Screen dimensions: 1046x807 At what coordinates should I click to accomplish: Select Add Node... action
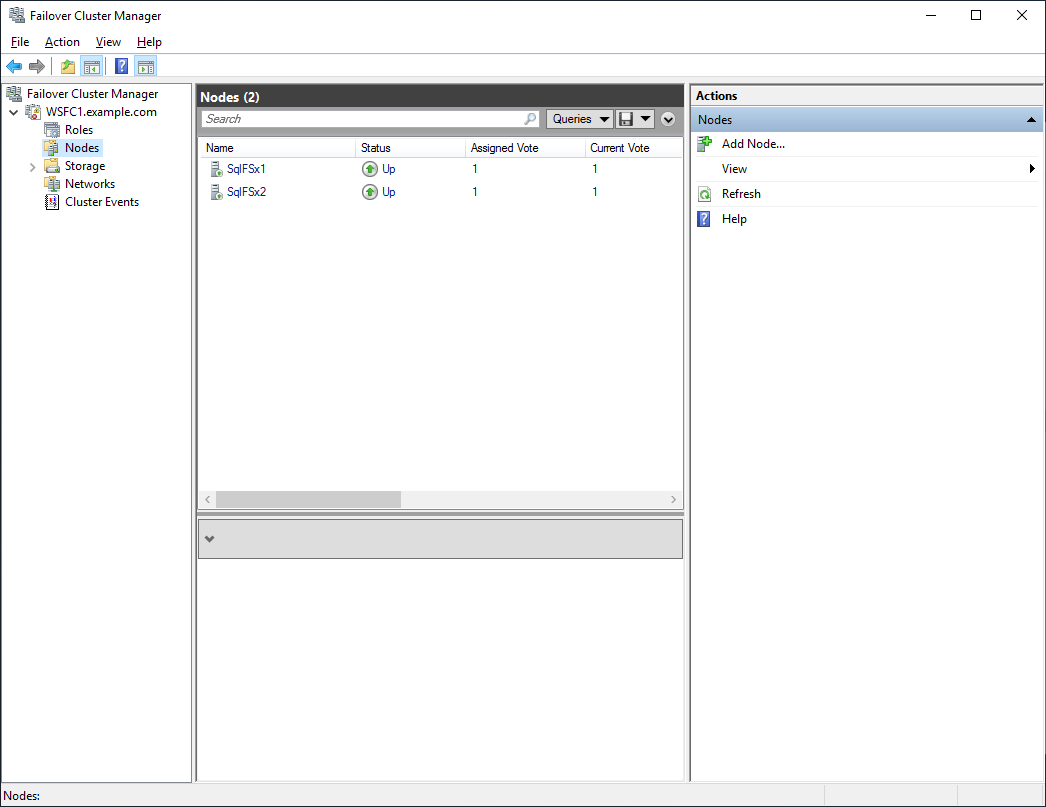tap(753, 144)
